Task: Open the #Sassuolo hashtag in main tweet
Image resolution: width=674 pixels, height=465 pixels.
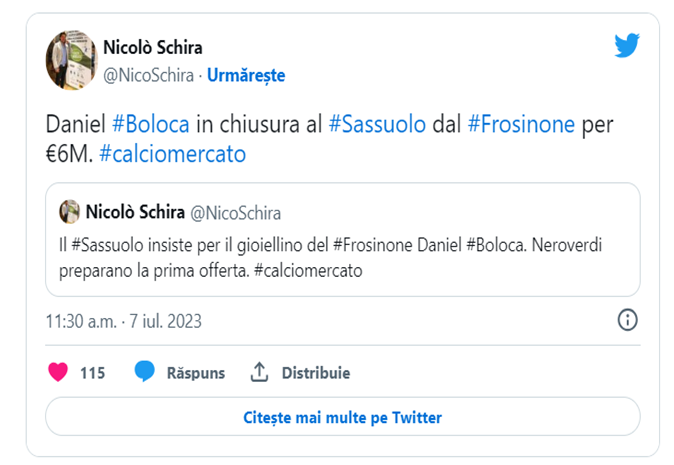Action: 376,126
